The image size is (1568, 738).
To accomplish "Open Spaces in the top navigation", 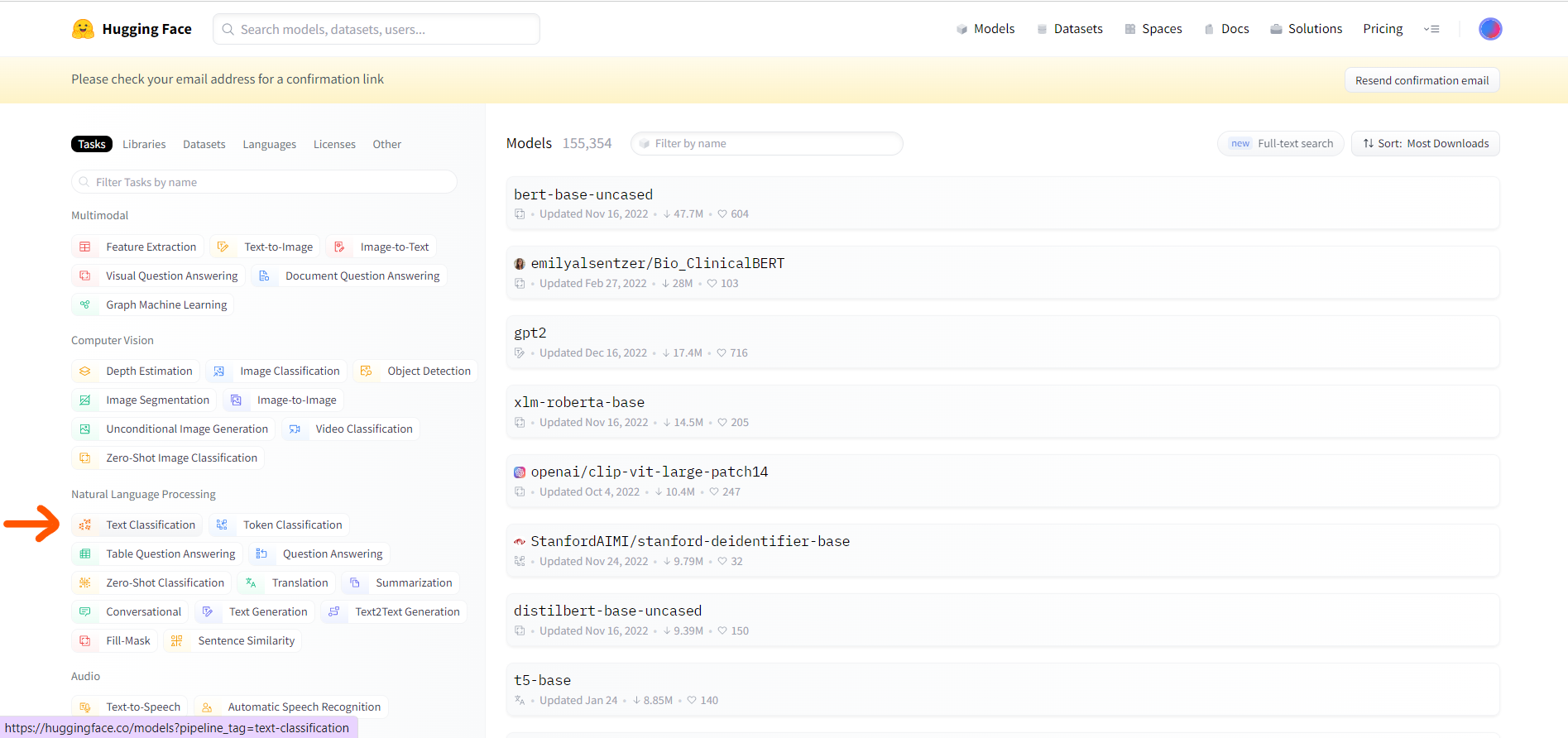I will pos(1153,29).
